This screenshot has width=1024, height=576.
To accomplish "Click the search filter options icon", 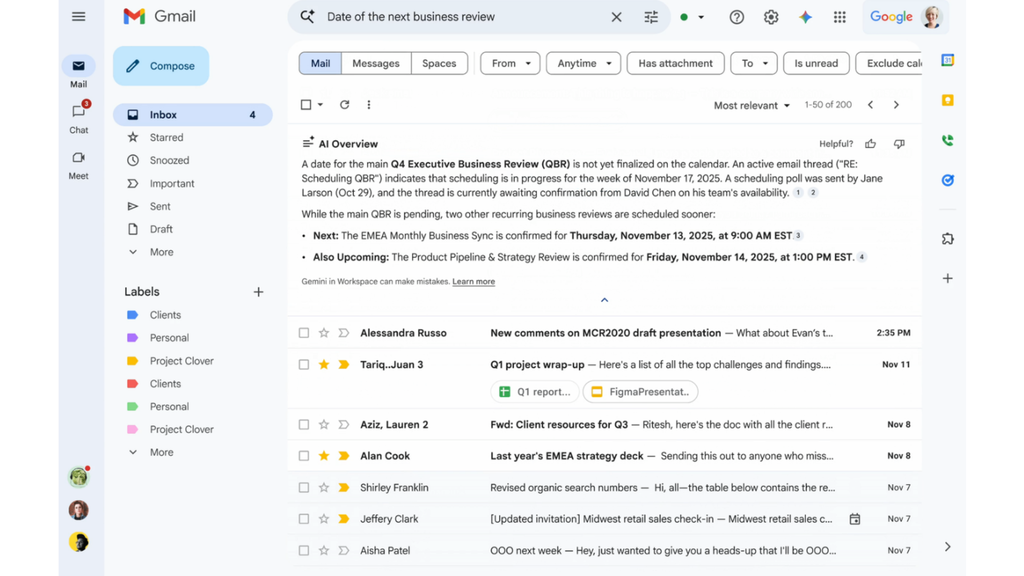I will point(651,17).
